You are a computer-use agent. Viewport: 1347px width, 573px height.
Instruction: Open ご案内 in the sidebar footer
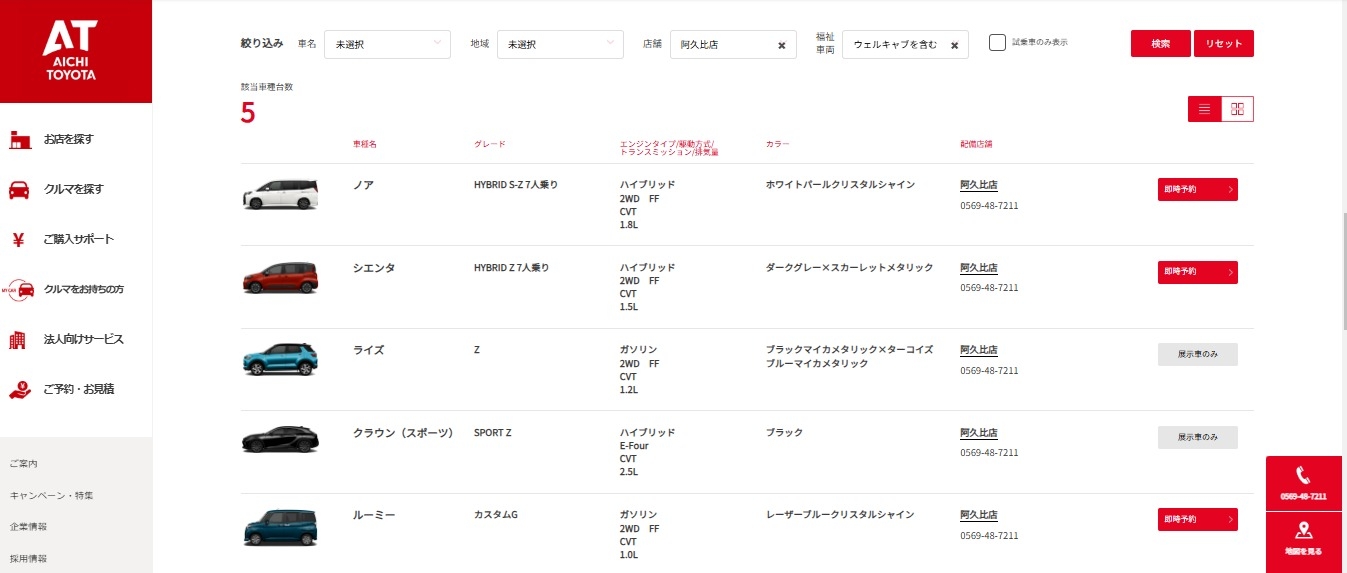[24, 464]
